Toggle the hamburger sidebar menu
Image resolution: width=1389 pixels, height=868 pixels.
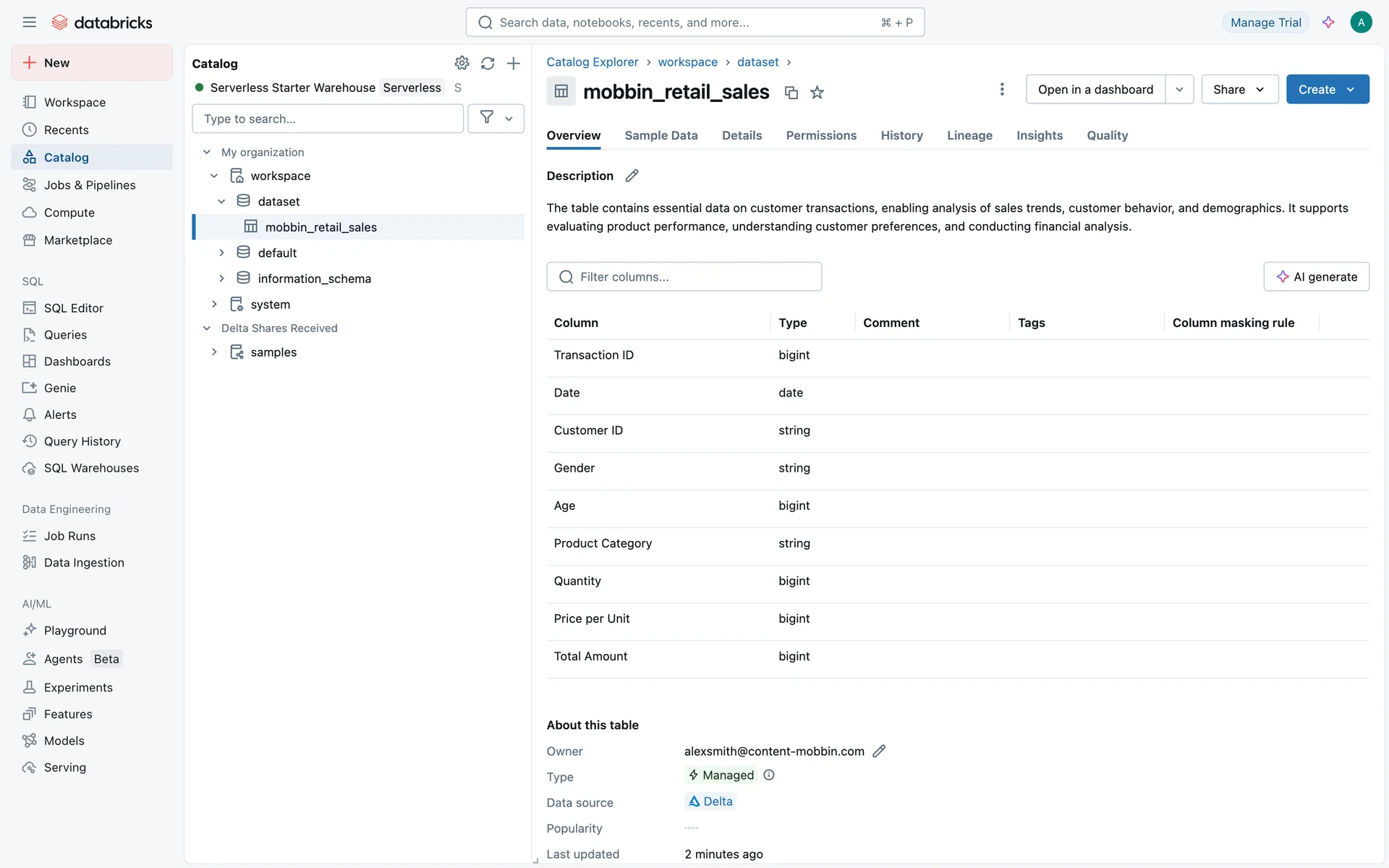pos(29,22)
